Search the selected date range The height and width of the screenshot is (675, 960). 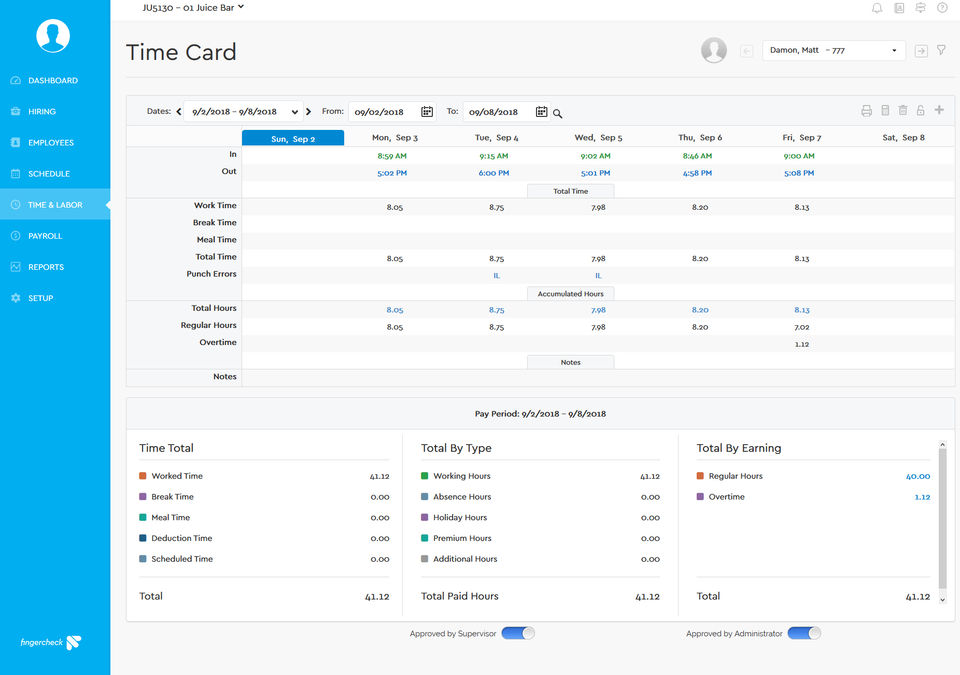pyautogui.click(x=557, y=113)
